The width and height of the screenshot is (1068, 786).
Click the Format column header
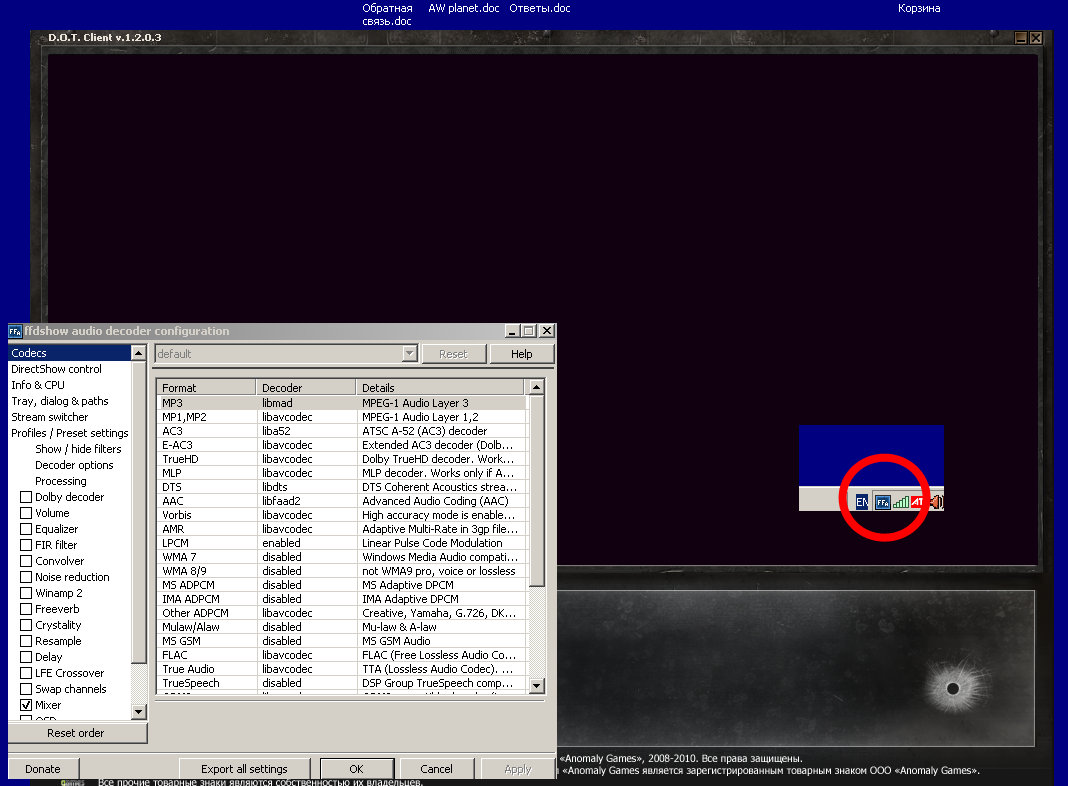(x=206, y=388)
